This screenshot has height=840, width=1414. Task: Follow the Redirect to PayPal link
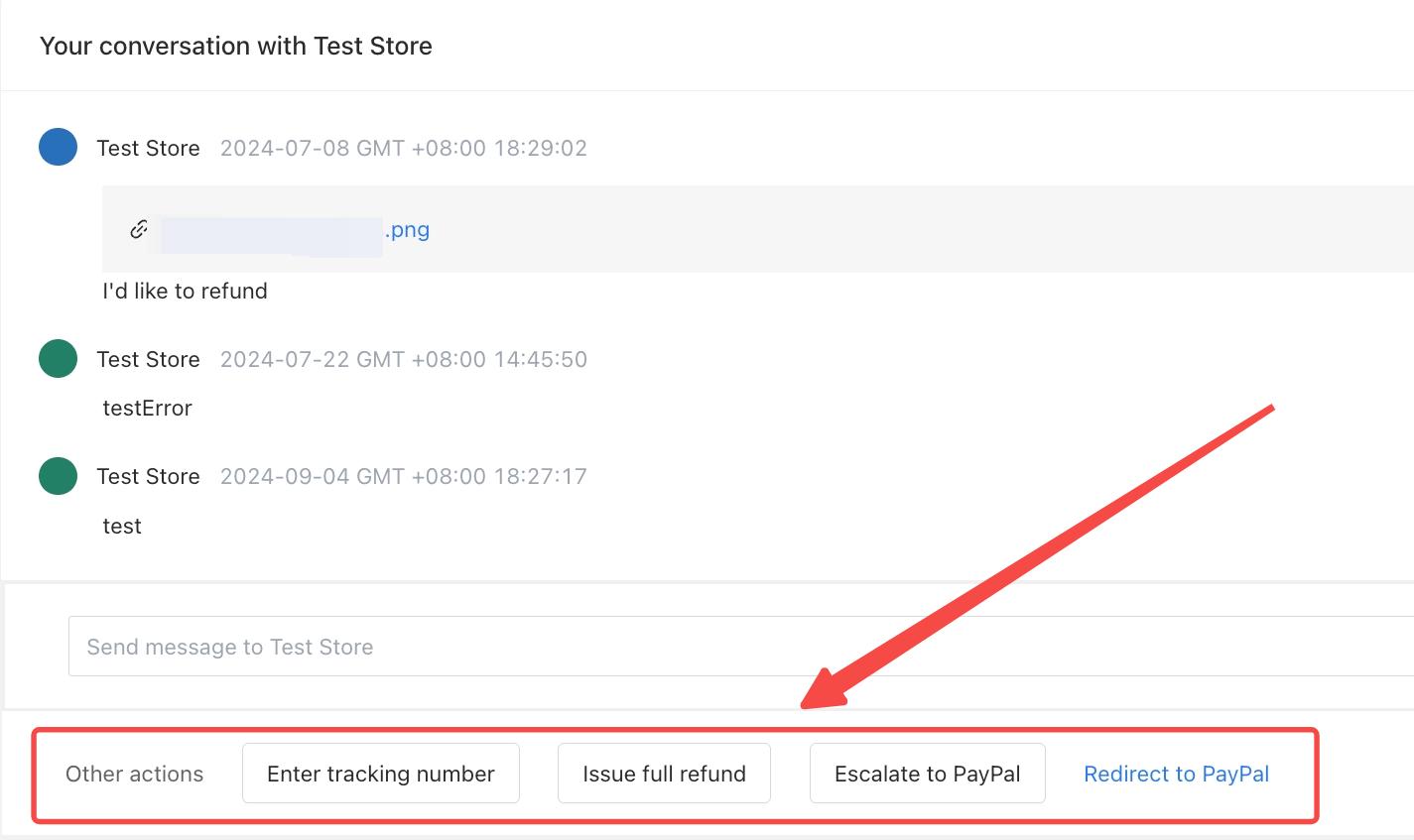(x=1177, y=774)
